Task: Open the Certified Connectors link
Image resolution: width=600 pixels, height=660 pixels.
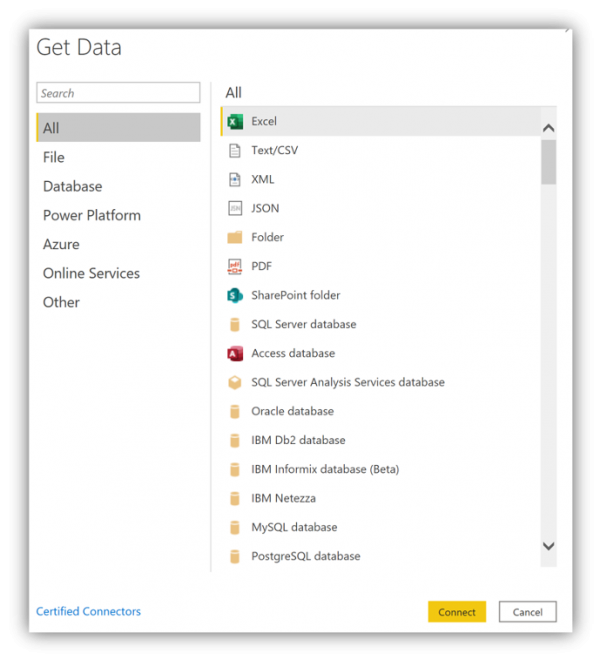Action: (x=88, y=612)
